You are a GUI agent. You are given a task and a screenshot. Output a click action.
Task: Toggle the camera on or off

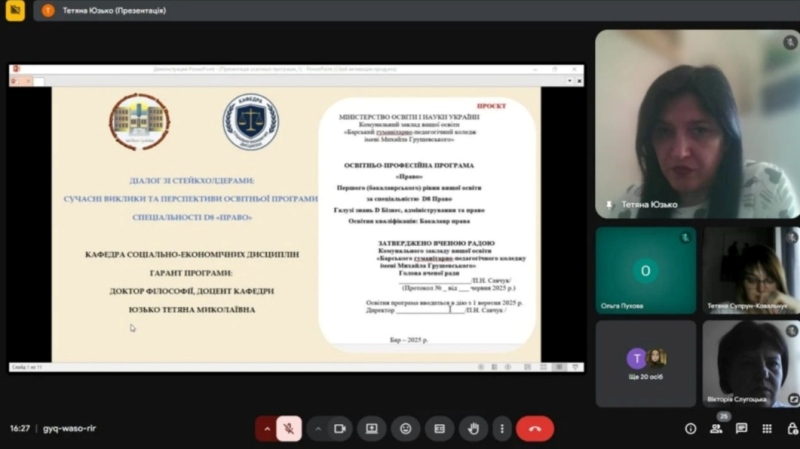(340, 429)
